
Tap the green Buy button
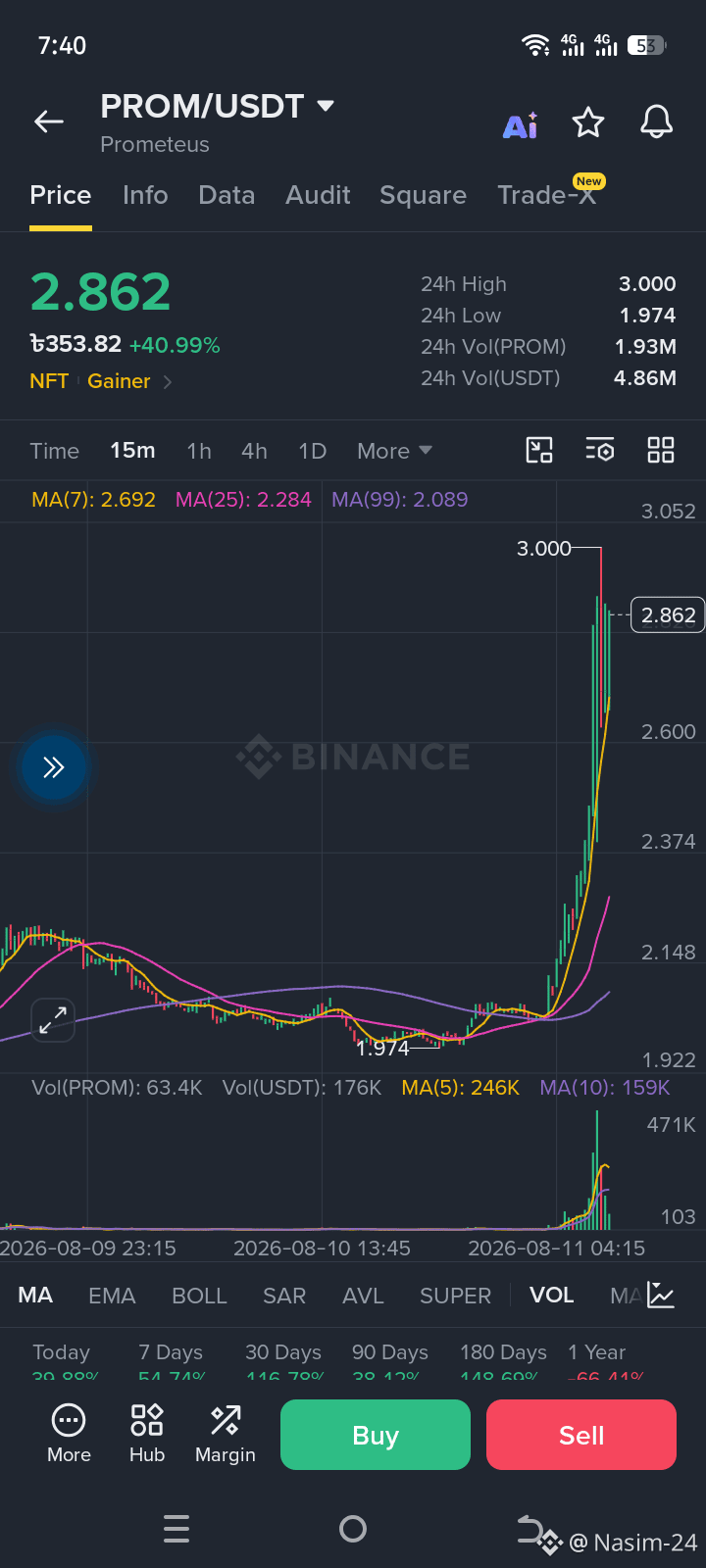(376, 1435)
